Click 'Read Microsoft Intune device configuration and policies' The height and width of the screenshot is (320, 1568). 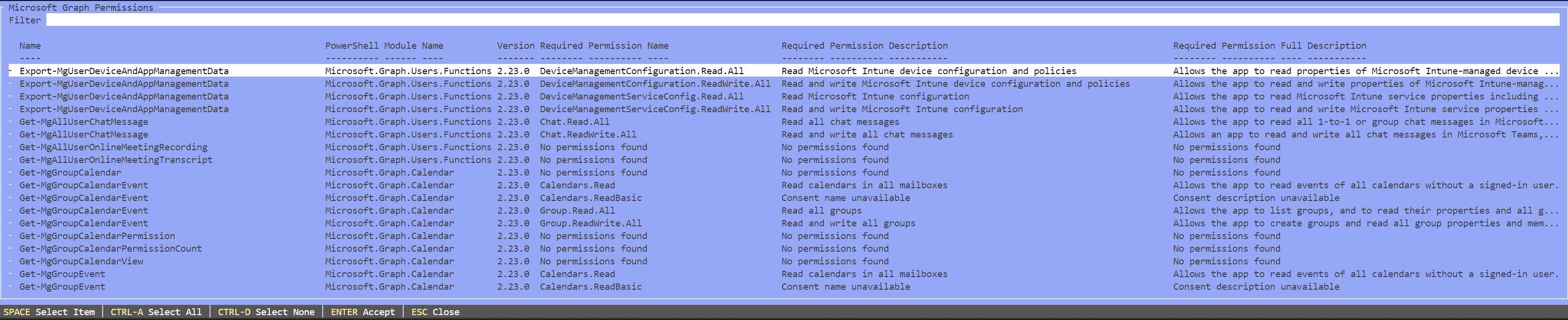click(929, 71)
